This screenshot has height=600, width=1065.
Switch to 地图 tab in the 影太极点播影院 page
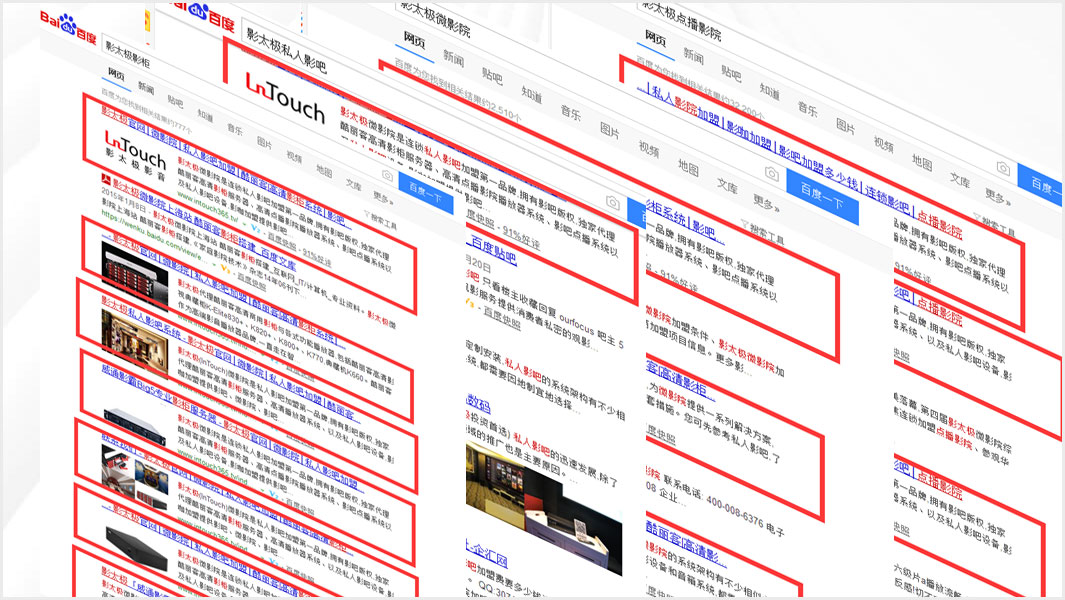coord(922,161)
